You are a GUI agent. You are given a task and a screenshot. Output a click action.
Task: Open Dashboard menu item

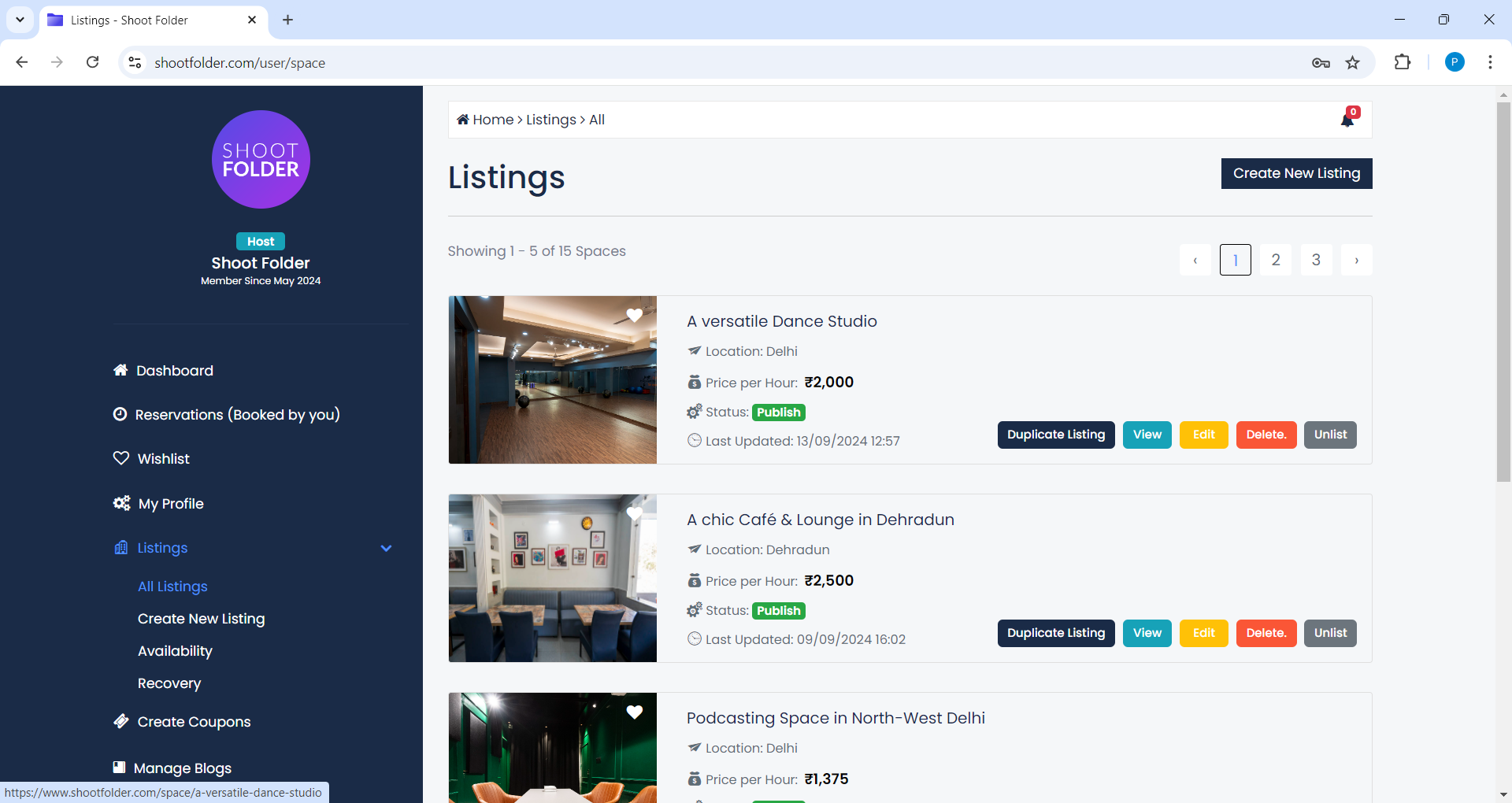pos(175,370)
